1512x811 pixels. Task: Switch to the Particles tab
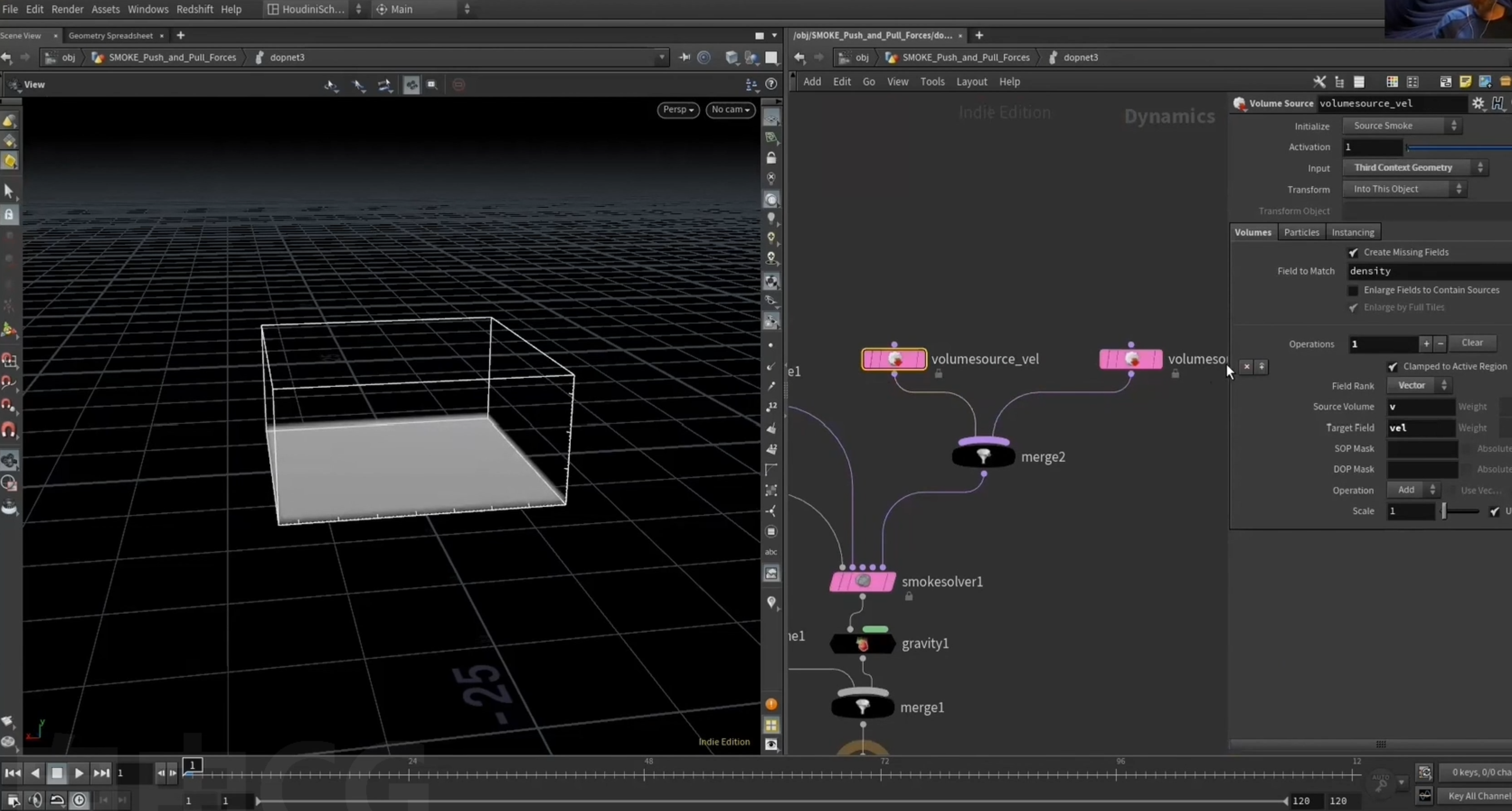coord(1301,232)
